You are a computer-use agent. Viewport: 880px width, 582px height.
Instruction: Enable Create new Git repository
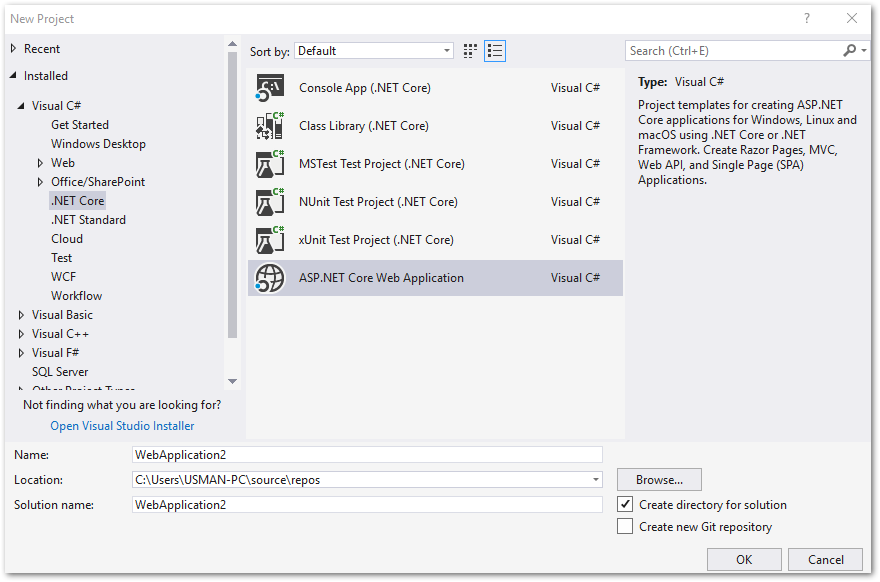(x=626, y=526)
